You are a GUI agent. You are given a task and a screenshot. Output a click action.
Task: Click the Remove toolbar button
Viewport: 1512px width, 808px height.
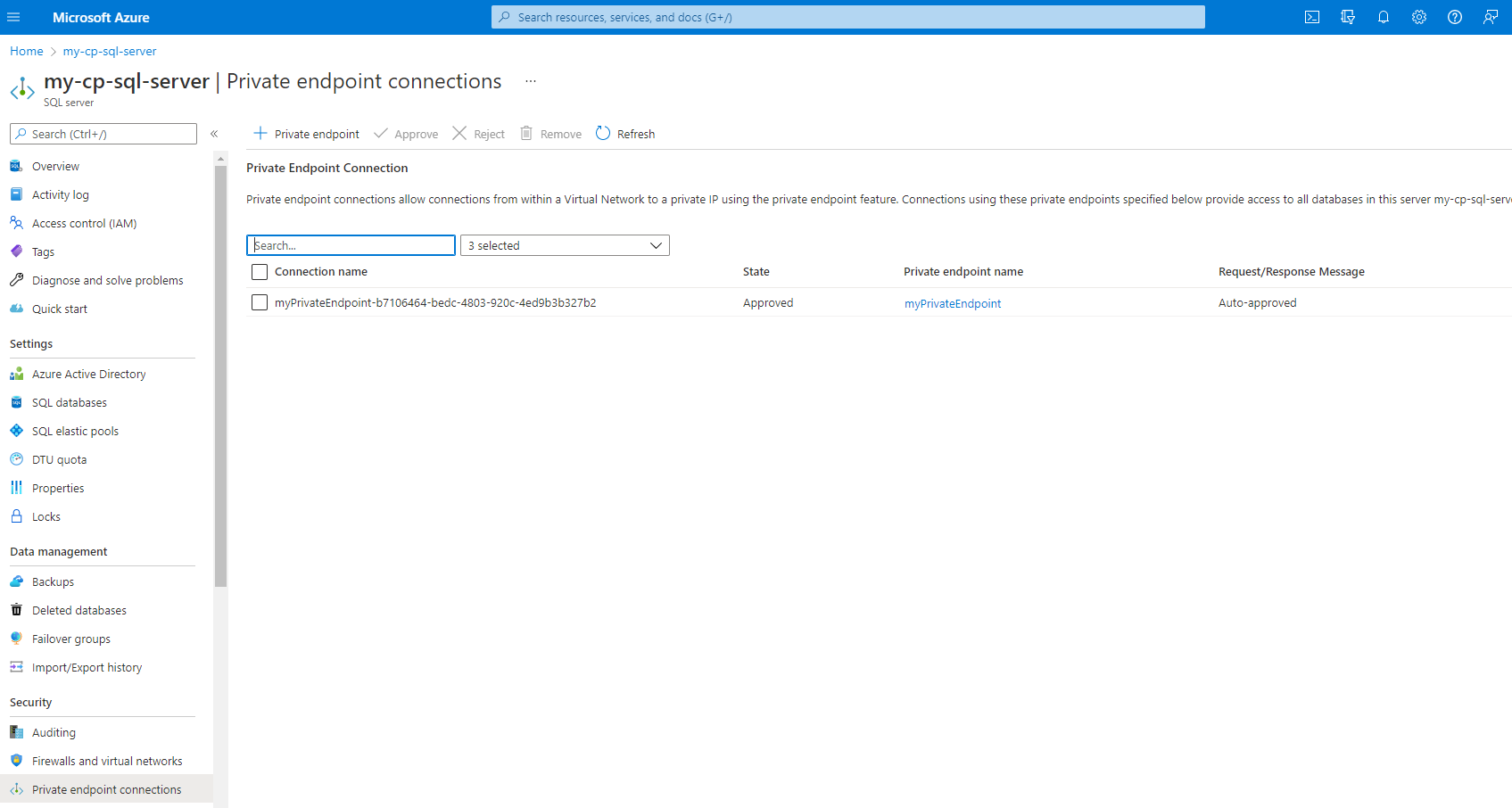click(x=551, y=134)
